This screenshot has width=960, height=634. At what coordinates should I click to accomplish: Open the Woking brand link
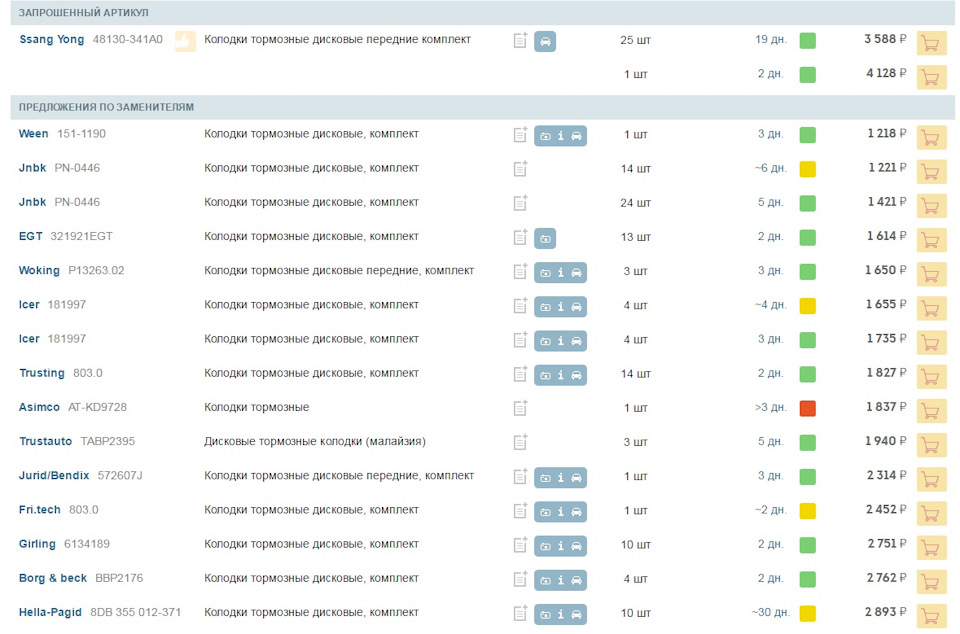pos(39,270)
